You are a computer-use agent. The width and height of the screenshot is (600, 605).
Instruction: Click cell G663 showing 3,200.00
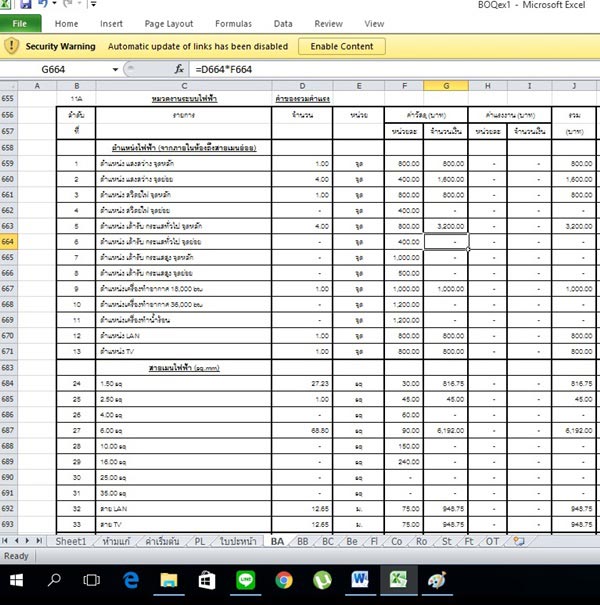point(446,226)
